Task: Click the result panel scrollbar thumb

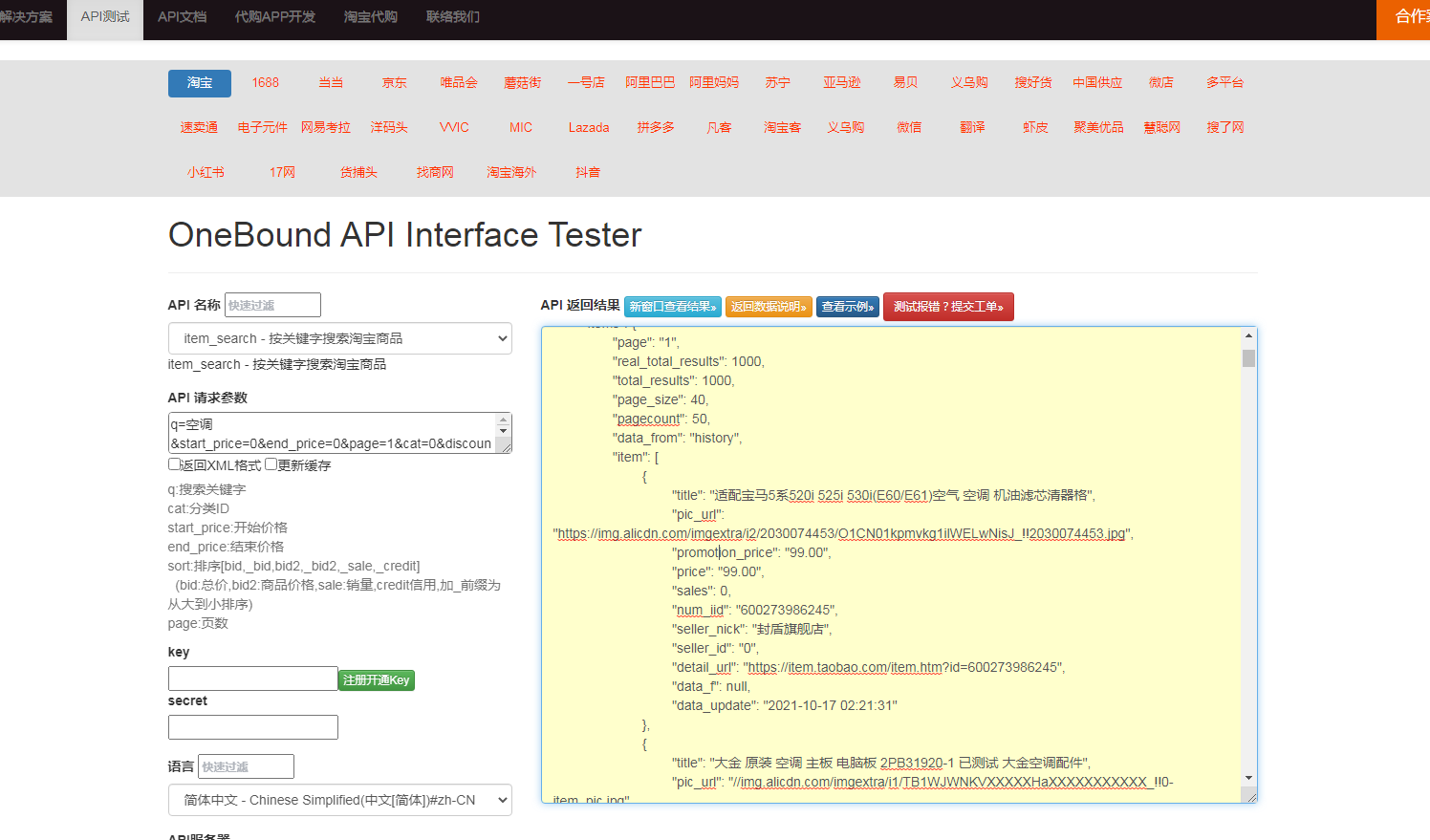Action: click(x=1248, y=358)
